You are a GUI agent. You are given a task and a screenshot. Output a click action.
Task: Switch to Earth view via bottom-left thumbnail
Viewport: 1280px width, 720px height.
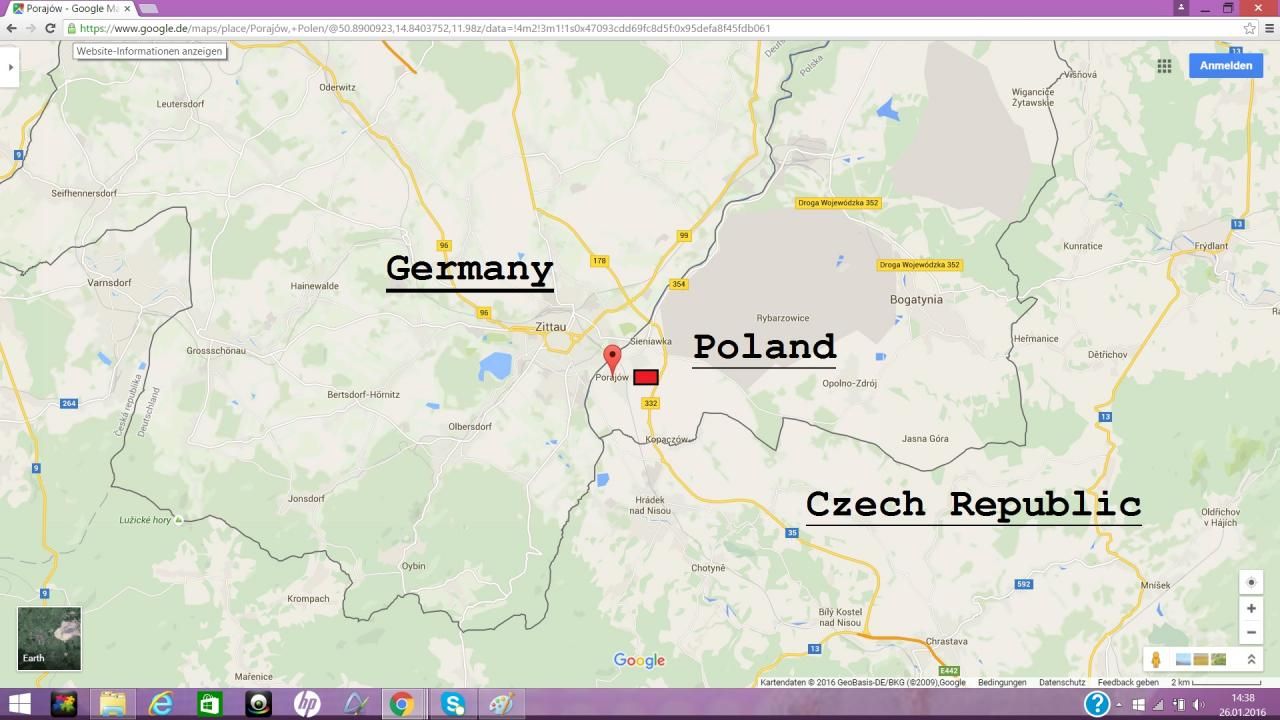(x=47, y=637)
